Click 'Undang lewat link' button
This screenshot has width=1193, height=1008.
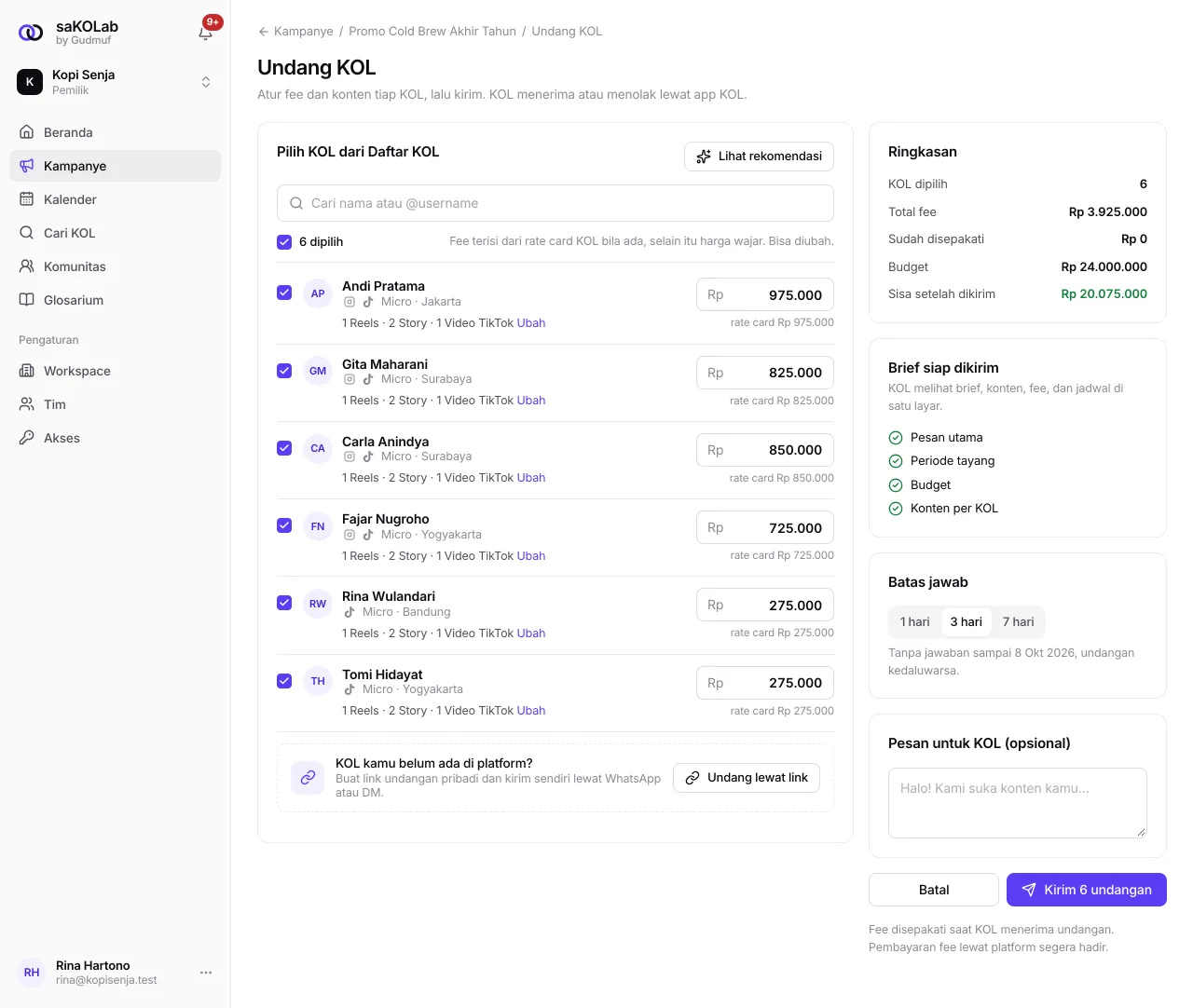[747, 778]
